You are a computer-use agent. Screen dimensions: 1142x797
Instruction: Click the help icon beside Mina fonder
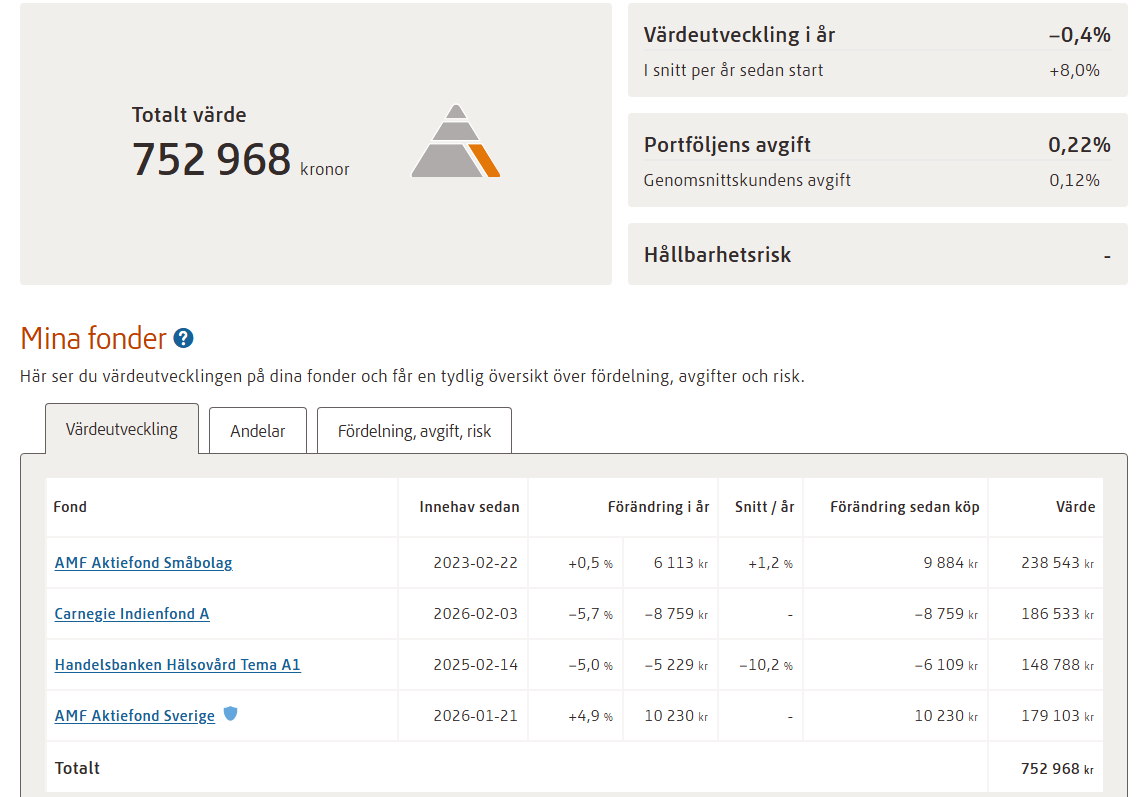183,339
